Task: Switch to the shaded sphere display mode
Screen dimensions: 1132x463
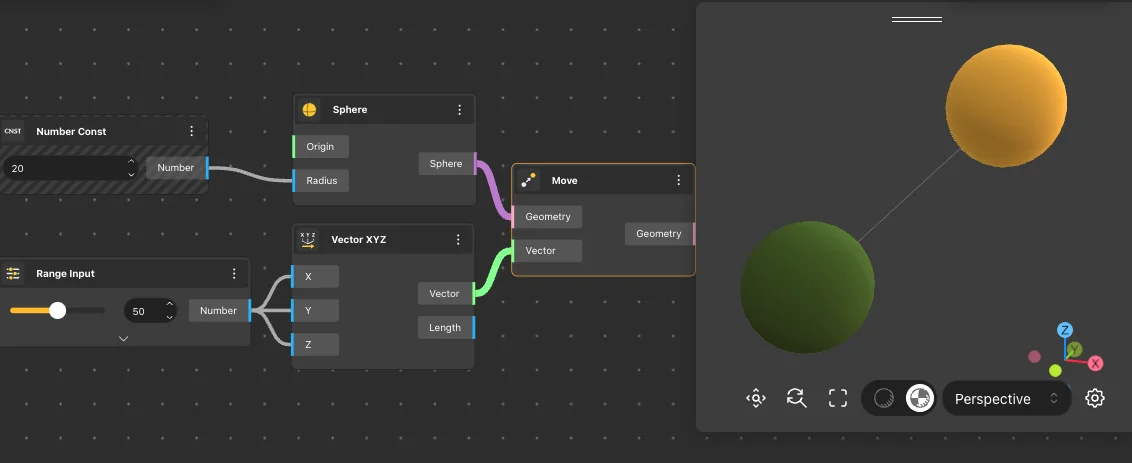Action: pyautogui.click(x=884, y=399)
